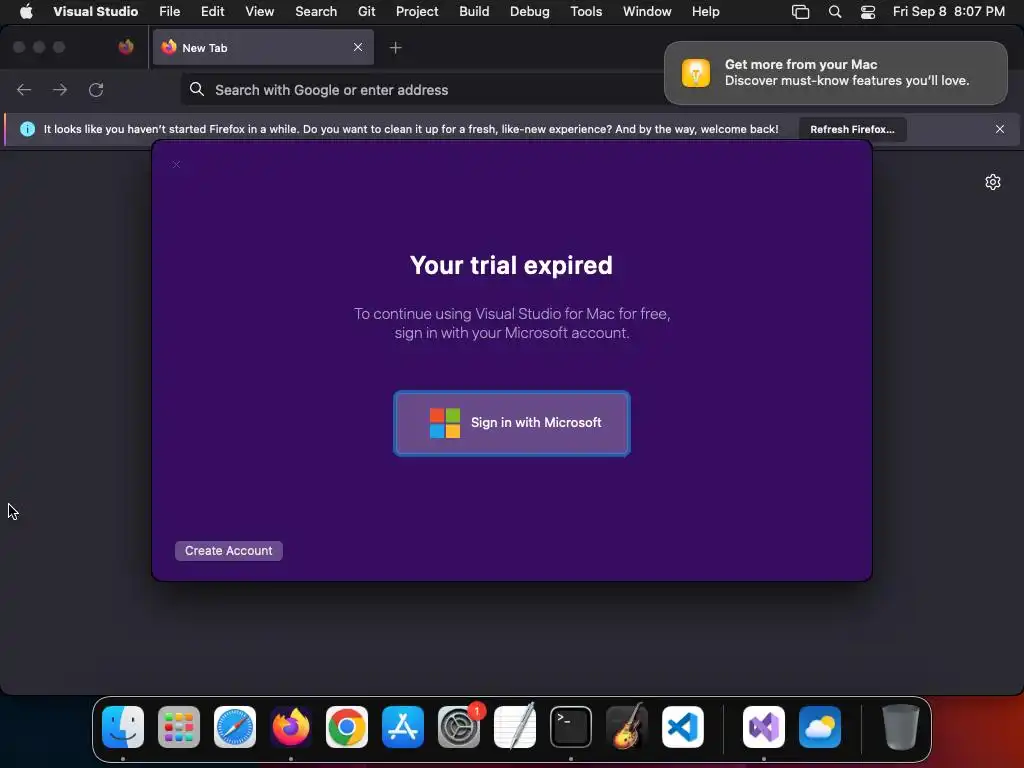The image size is (1024, 768).
Task: Open the Build menu
Action: coord(474,11)
